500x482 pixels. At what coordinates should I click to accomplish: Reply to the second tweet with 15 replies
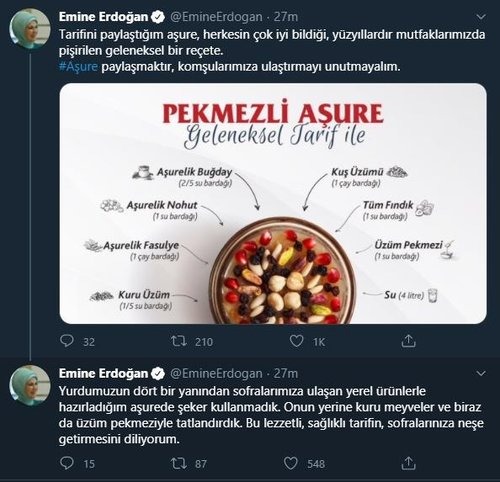67,463
